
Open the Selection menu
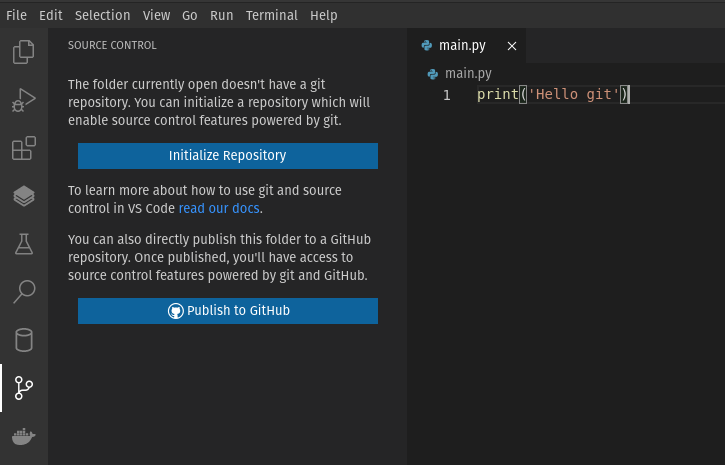pyautogui.click(x=102, y=16)
